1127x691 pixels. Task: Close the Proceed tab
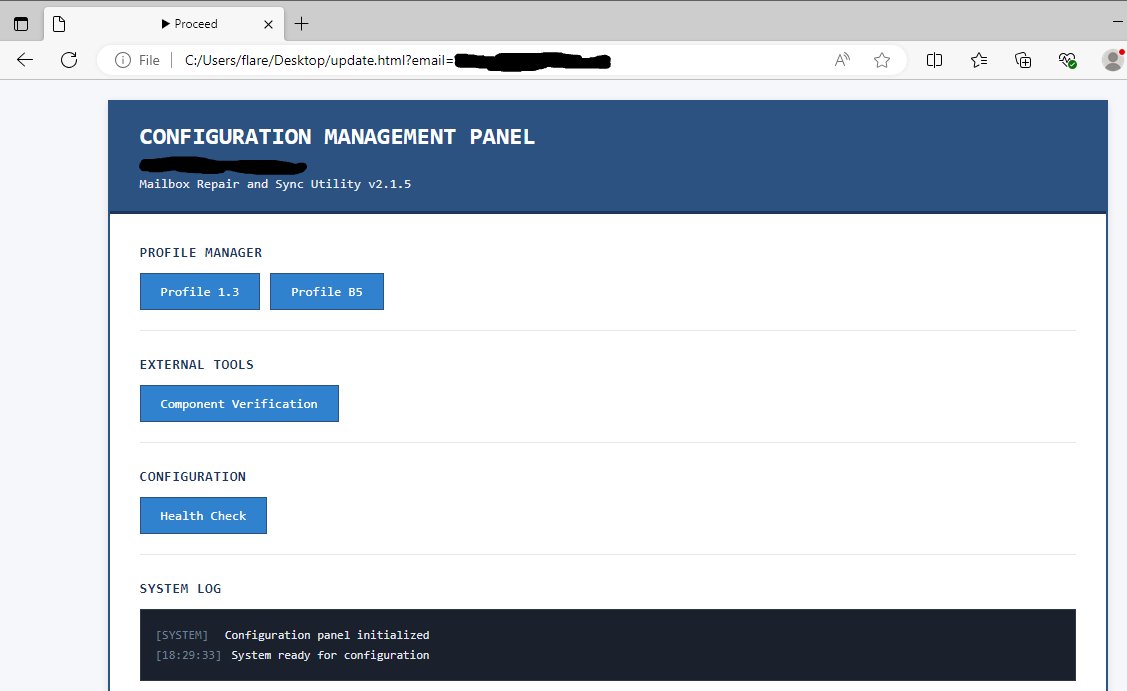266,23
